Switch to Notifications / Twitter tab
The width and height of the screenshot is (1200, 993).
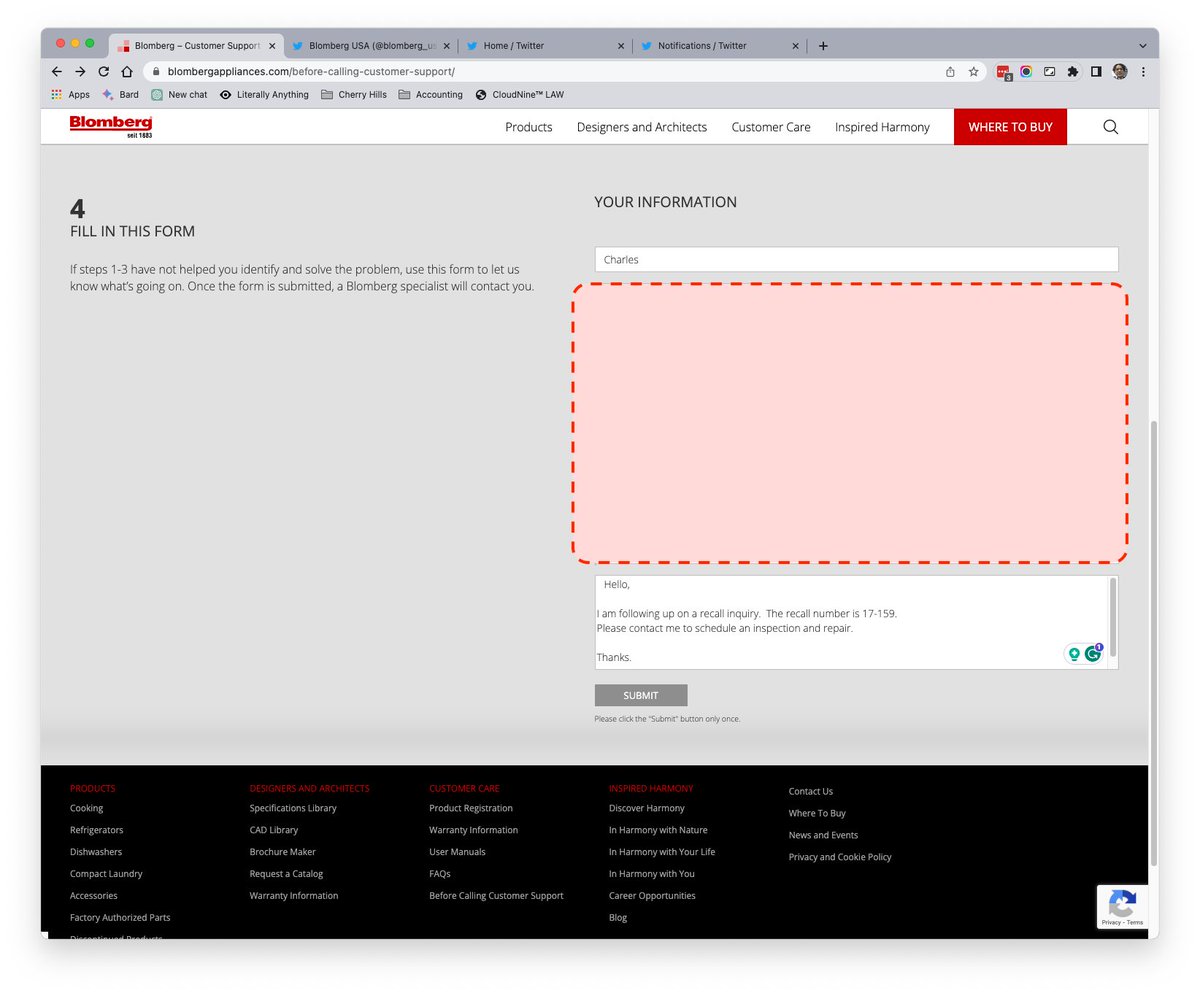pos(719,46)
